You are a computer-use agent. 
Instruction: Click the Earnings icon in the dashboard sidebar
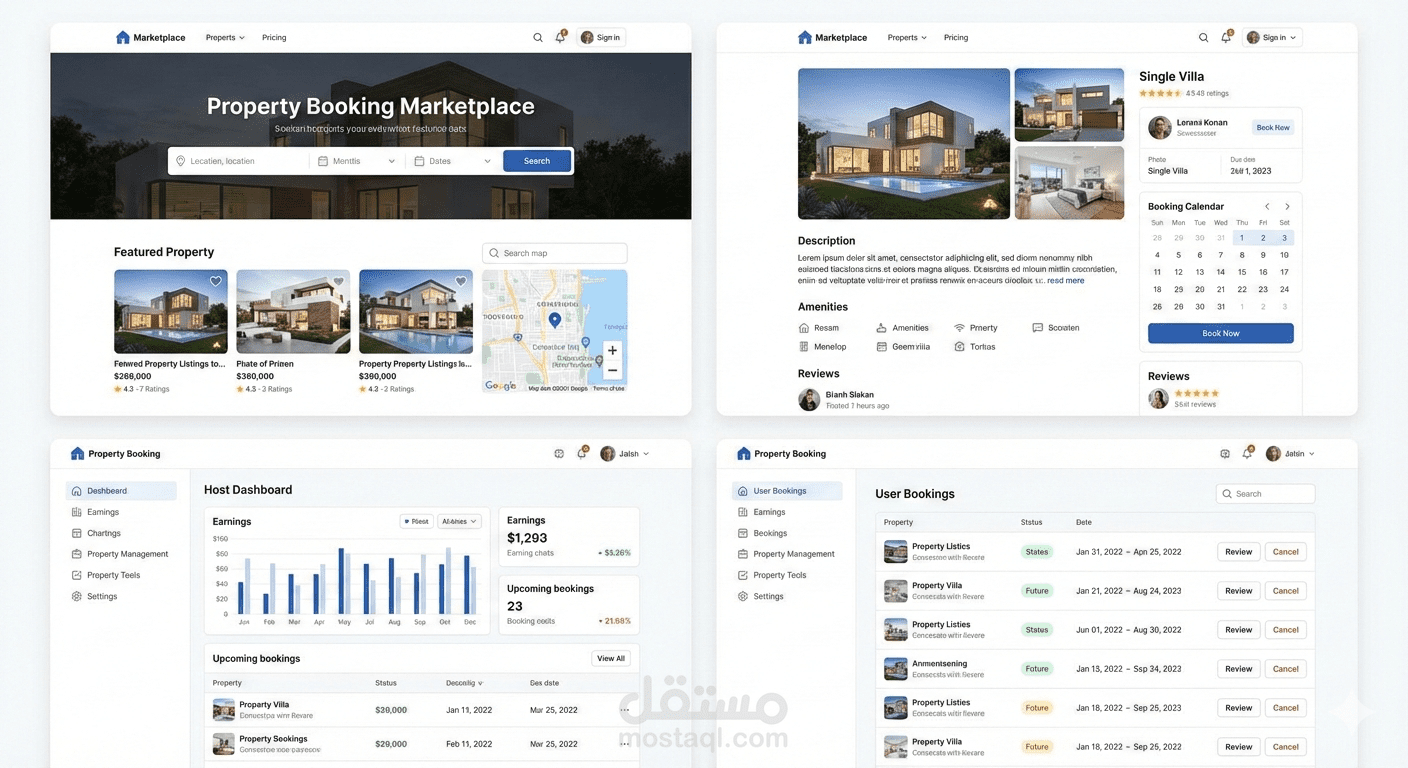pyautogui.click(x=77, y=512)
